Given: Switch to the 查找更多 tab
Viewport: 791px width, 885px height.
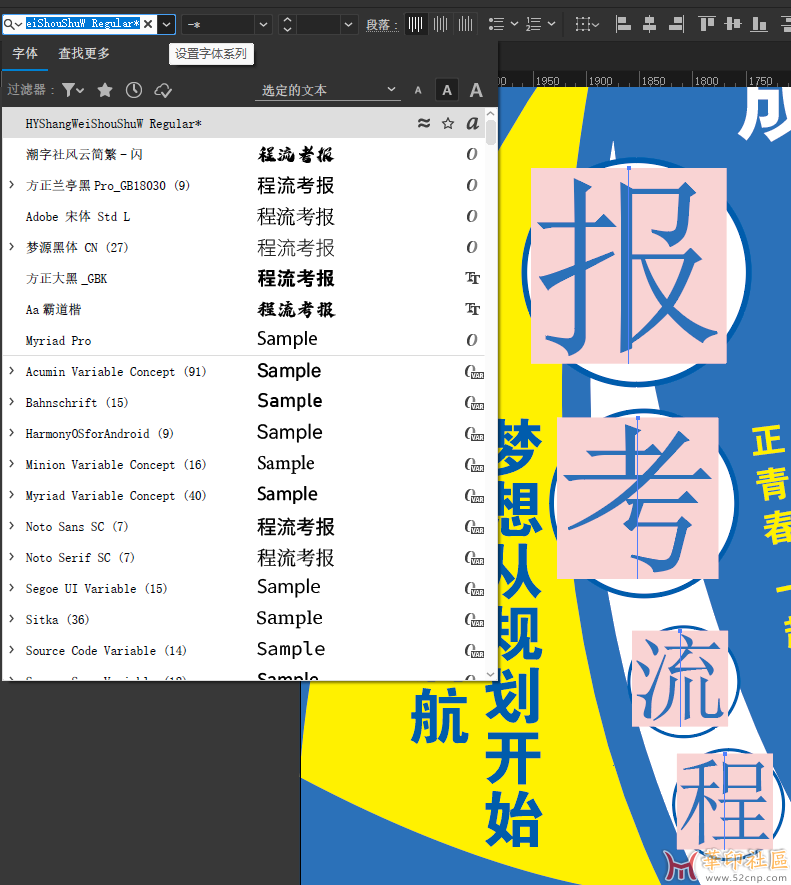Looking at the screenshot, I should pos(84,54).
